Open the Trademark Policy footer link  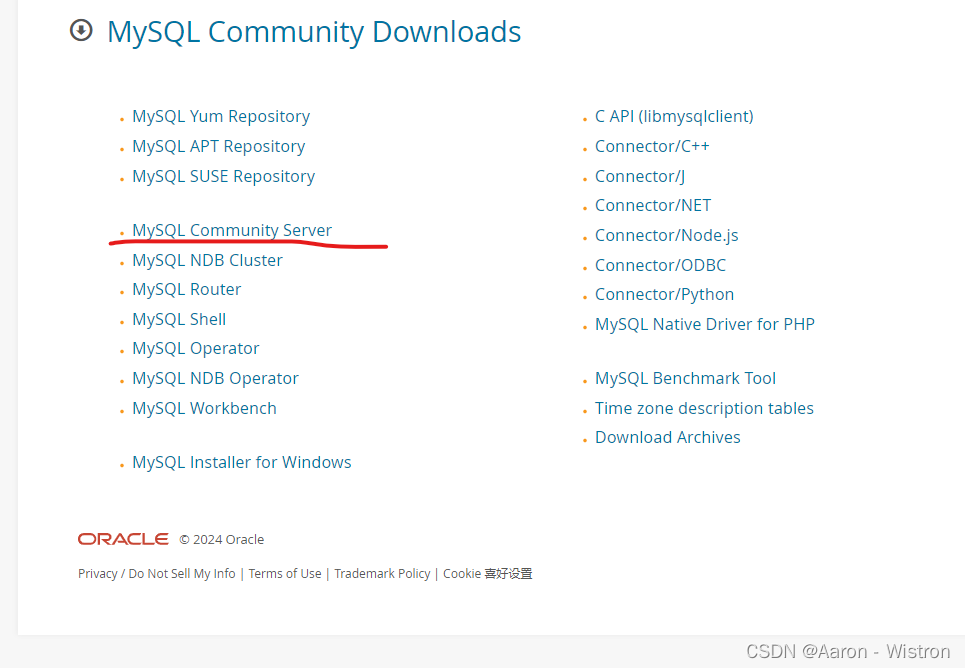tap(382, 574)
